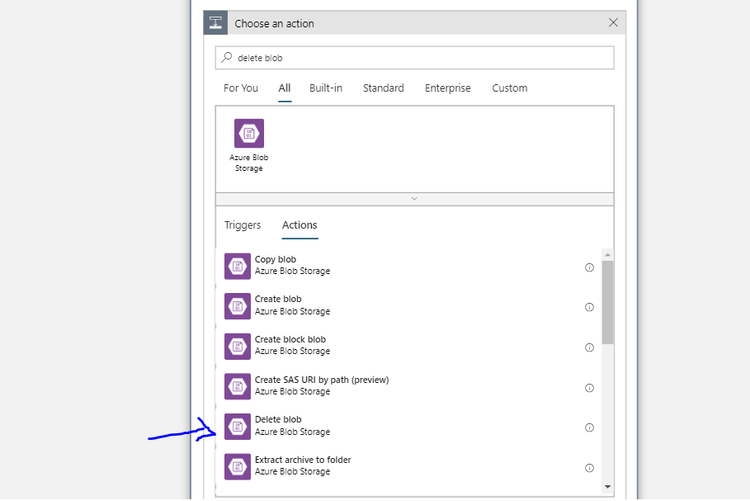This screenshot has height=501, width=750.
Task: Click the scrollbar up arrow in actions list
Action: 607,255
